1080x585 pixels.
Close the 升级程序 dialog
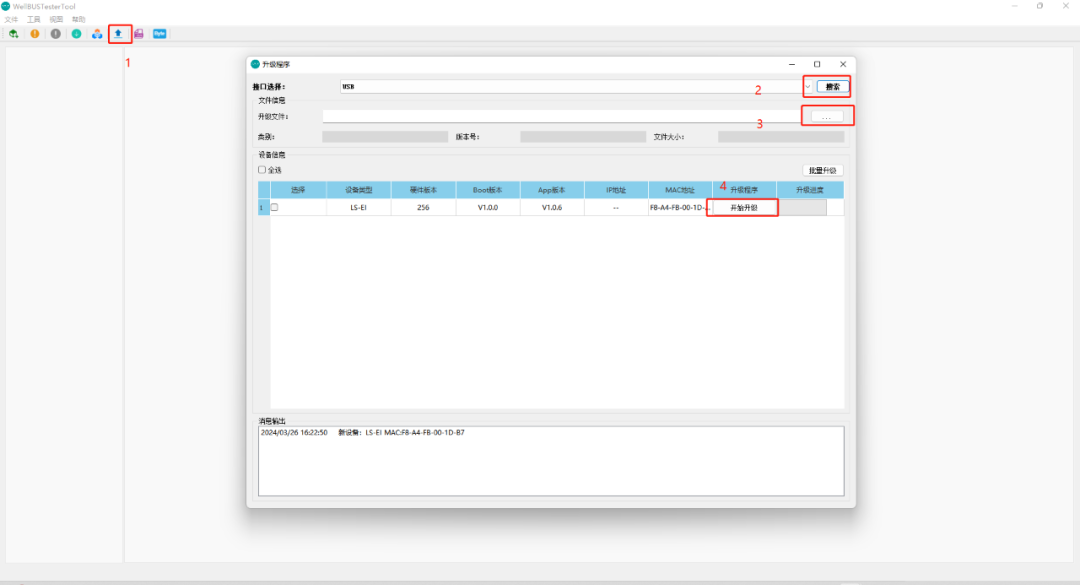[843, 64]
